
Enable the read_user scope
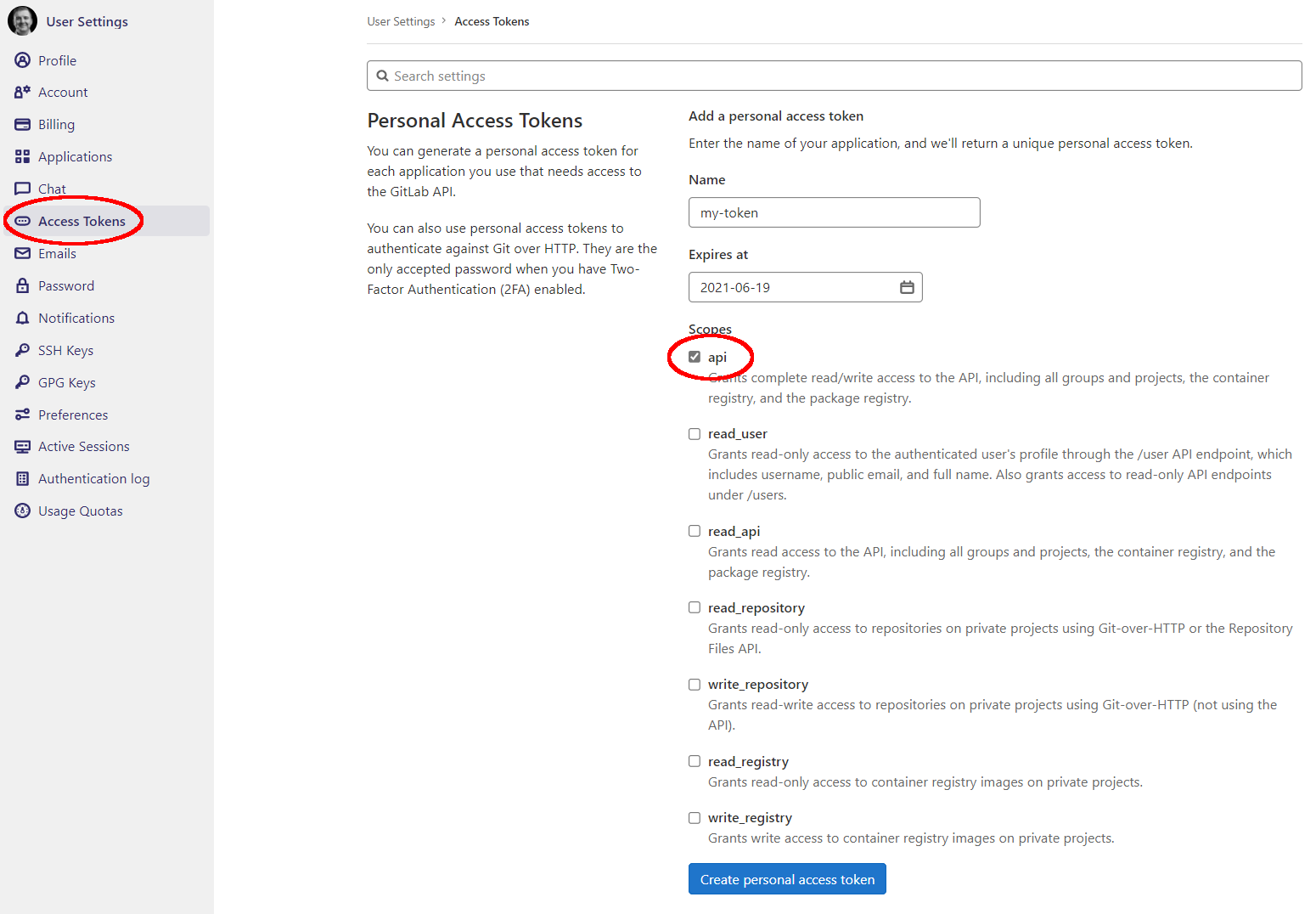[695, 433]
